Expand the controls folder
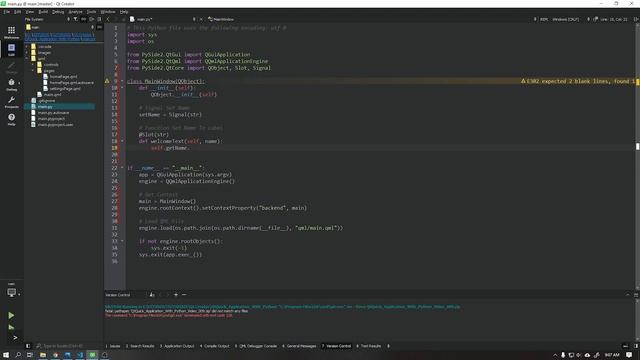The height and width of the screenshot is (360, 640). click(x=33, y=64)
